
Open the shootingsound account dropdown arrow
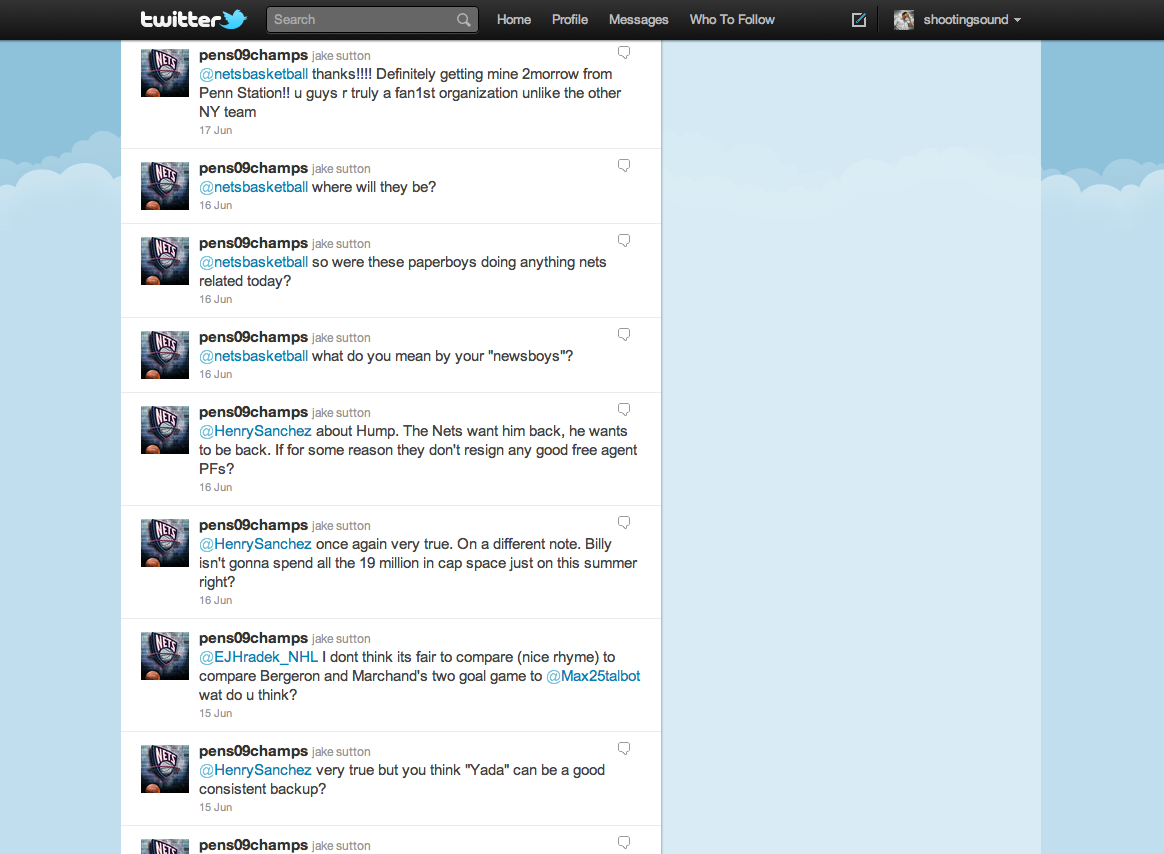(1018, 20)
